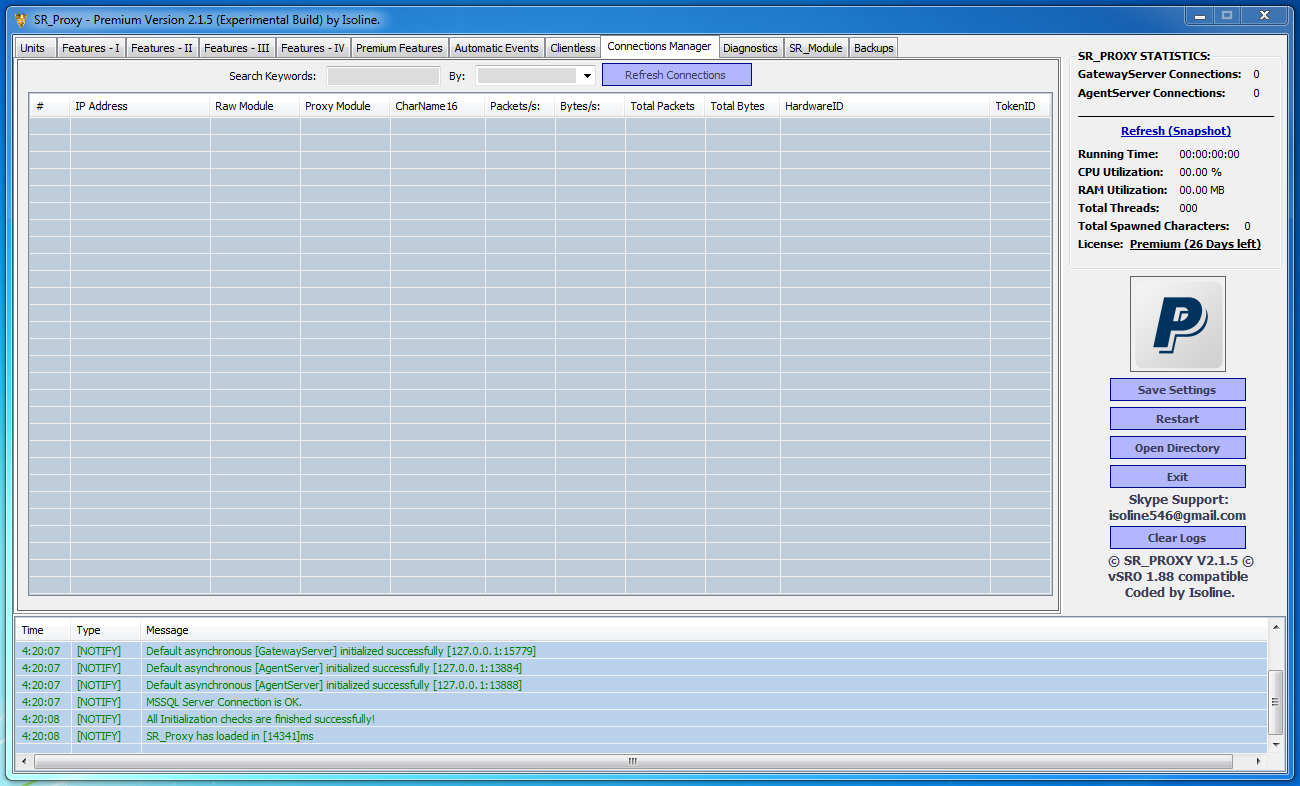This screenshot has height=786, width=1300.
Task: Select 'SR_Proxy has loaded in [14341]ms' entry
Action: 642,736
